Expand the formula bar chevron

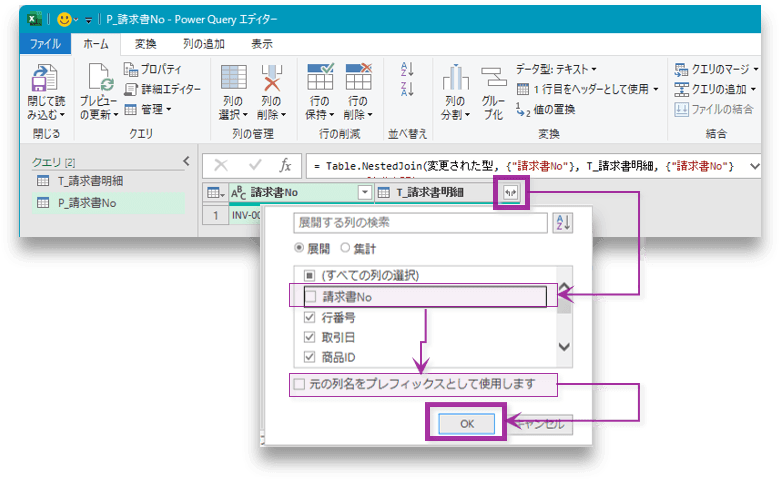pyautogui.click(x=754, y=165)
